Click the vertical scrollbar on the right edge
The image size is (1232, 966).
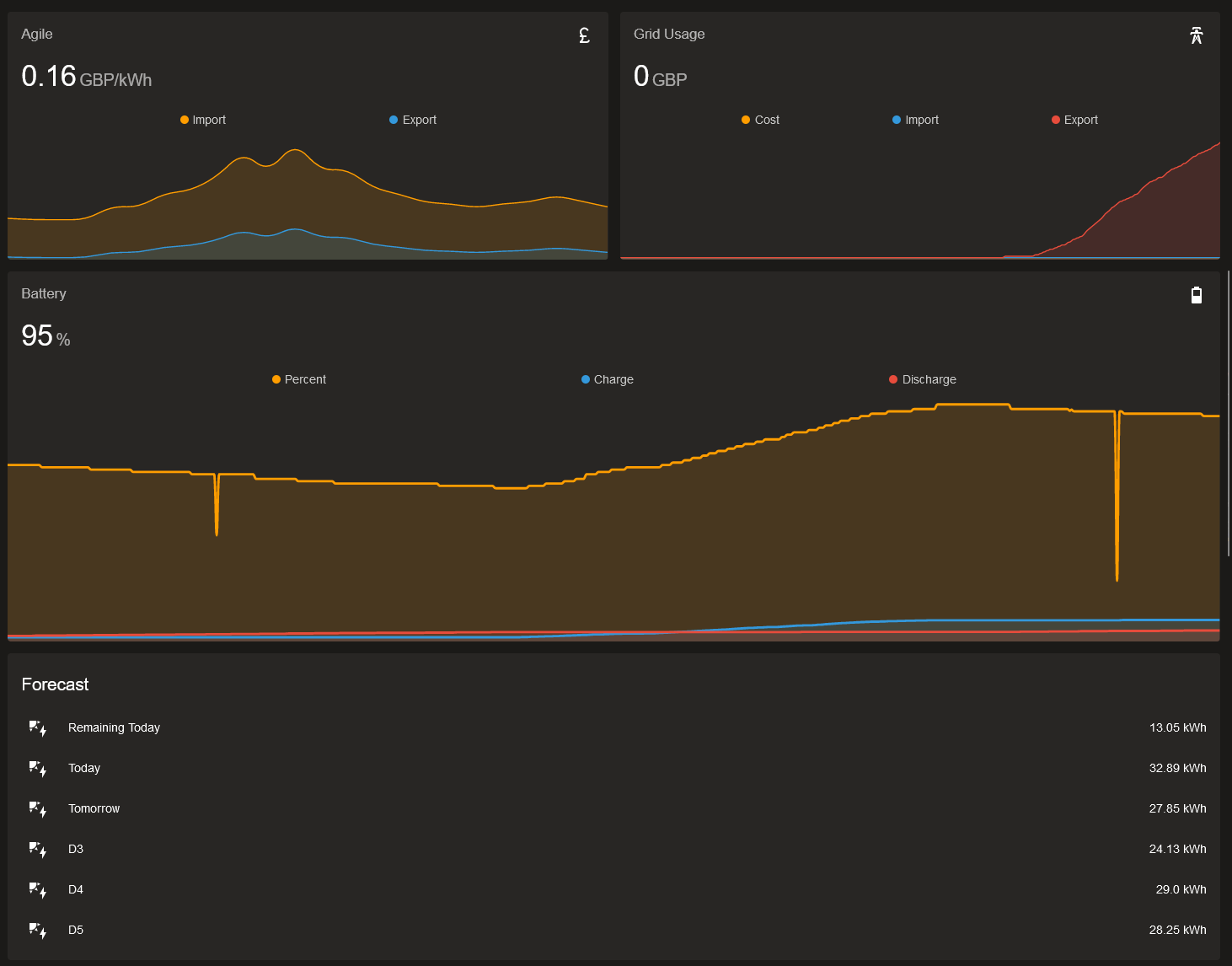[1229, 413]
